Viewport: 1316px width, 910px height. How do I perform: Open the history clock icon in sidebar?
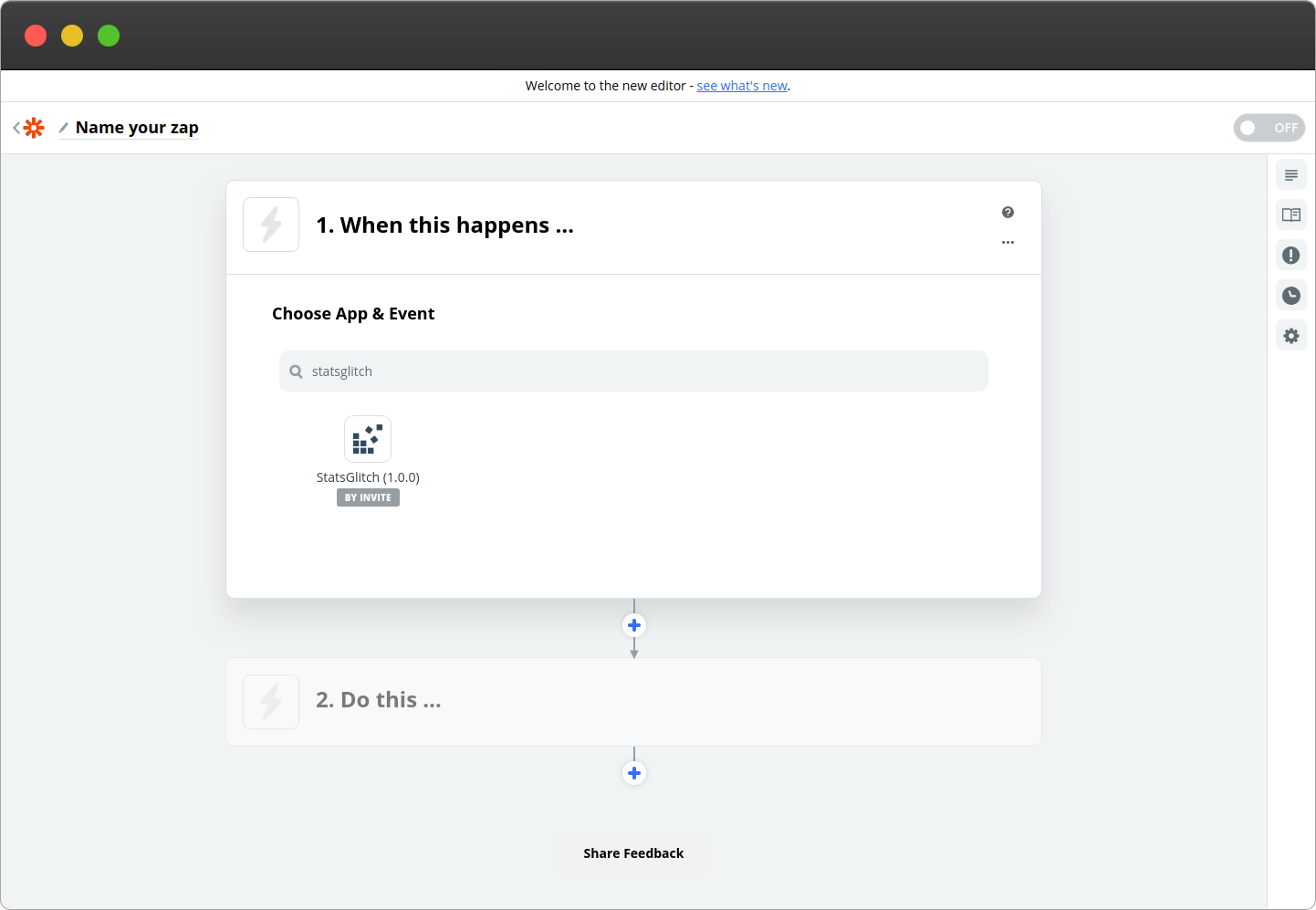1291,296
